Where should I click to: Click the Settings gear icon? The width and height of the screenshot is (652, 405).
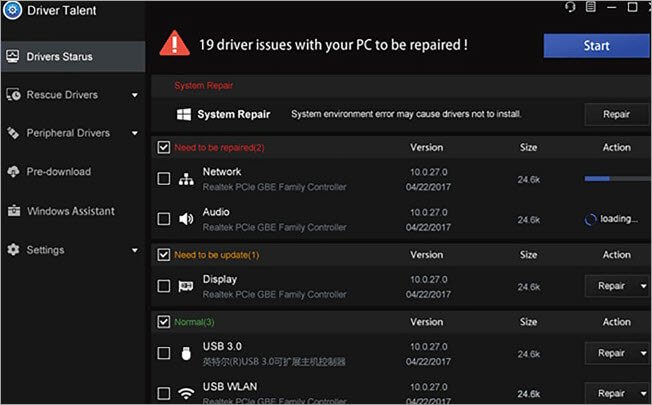coord(13,249)
